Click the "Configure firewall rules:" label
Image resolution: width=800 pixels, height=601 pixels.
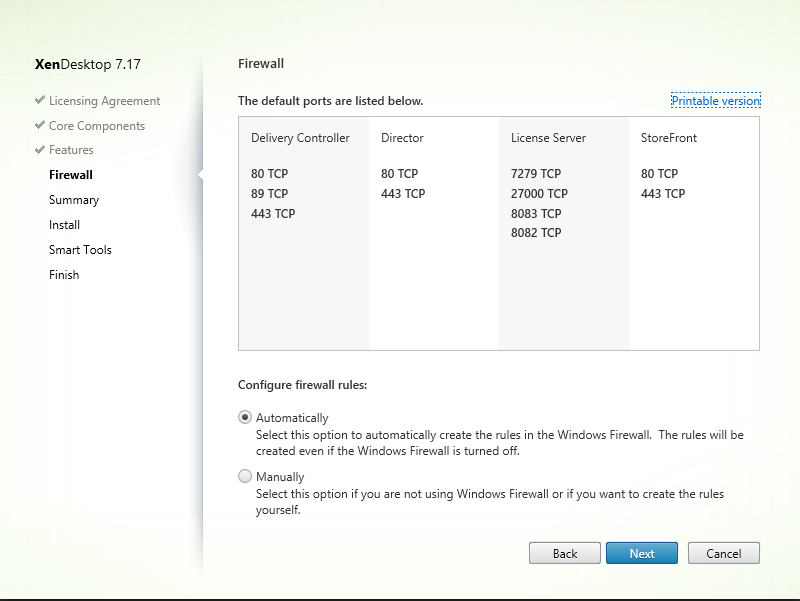point(303,385)
